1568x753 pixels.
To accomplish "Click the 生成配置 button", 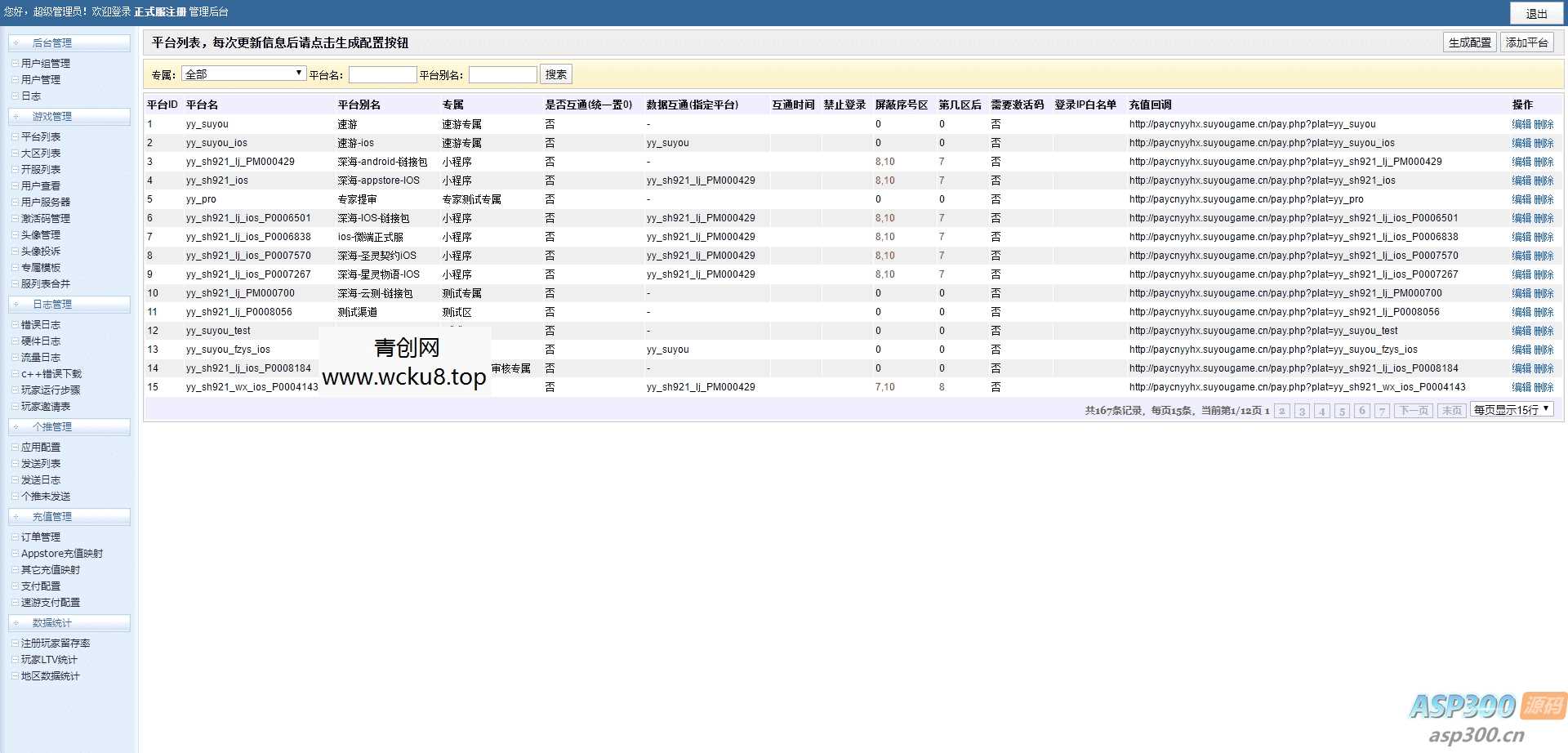I will [x=1469, y=42].
